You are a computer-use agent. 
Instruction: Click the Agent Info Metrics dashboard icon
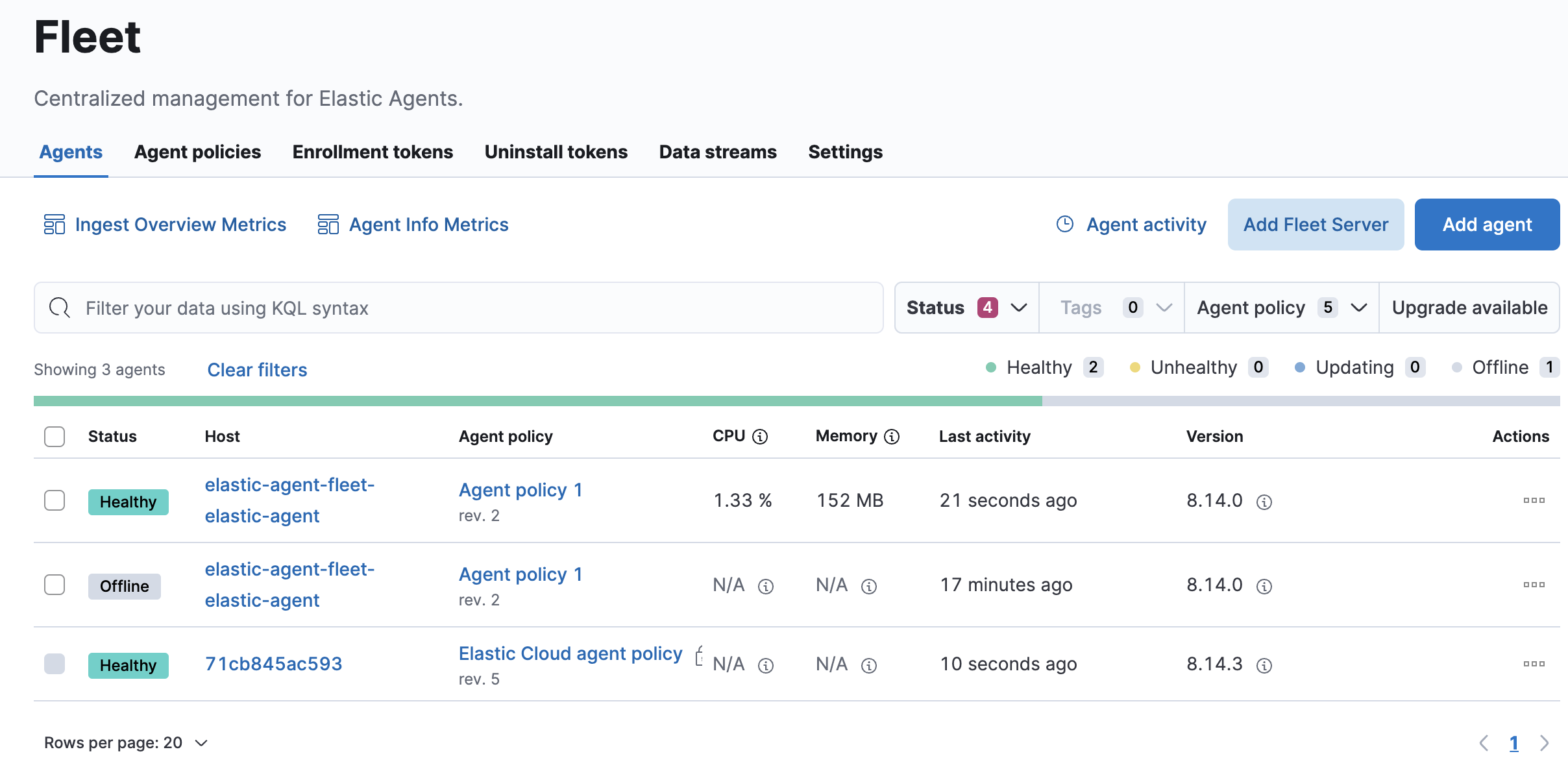coord(328,225)
